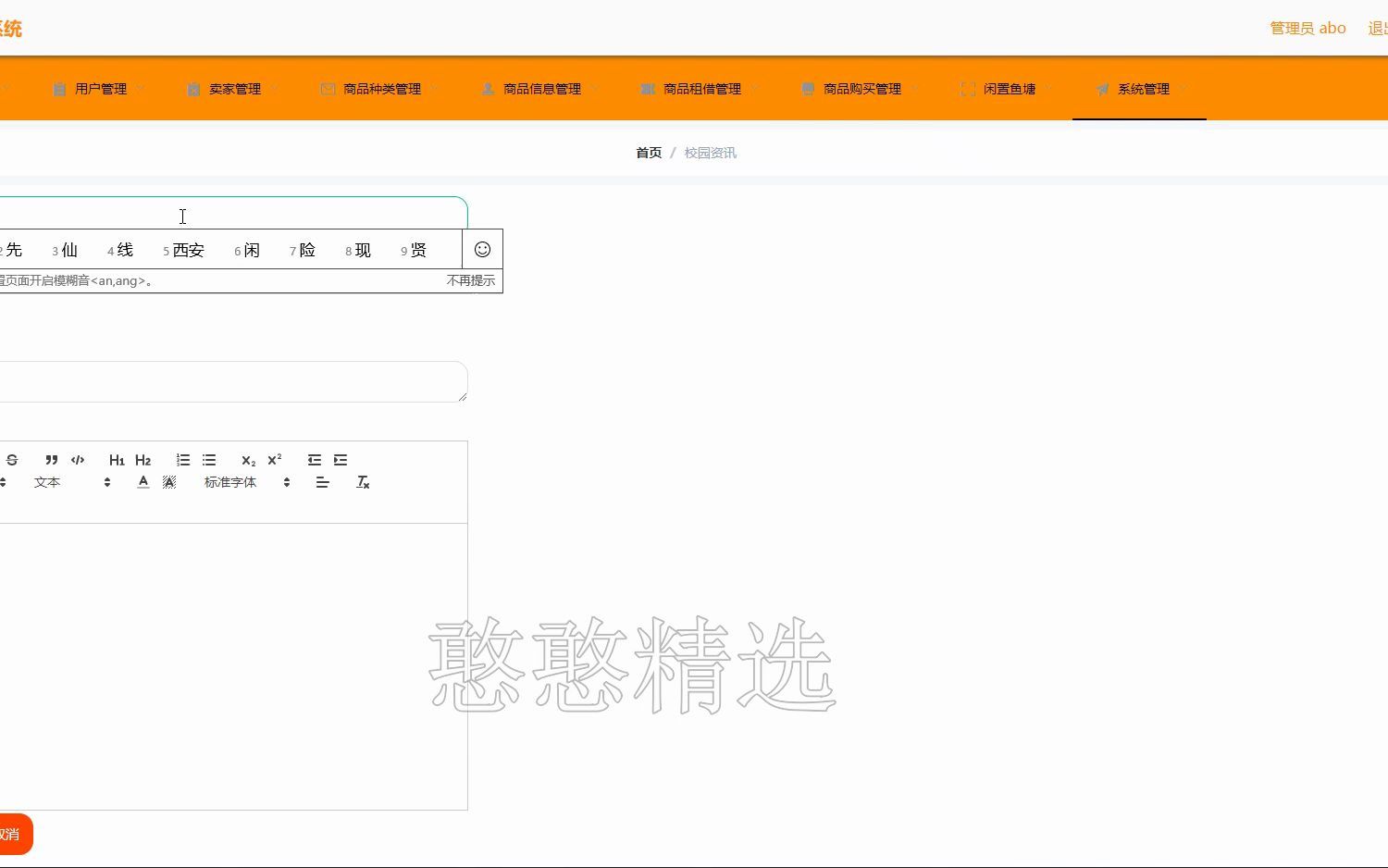Increase the text indent
Screen dimensions: 1388x868
click(x=341, y=460)
